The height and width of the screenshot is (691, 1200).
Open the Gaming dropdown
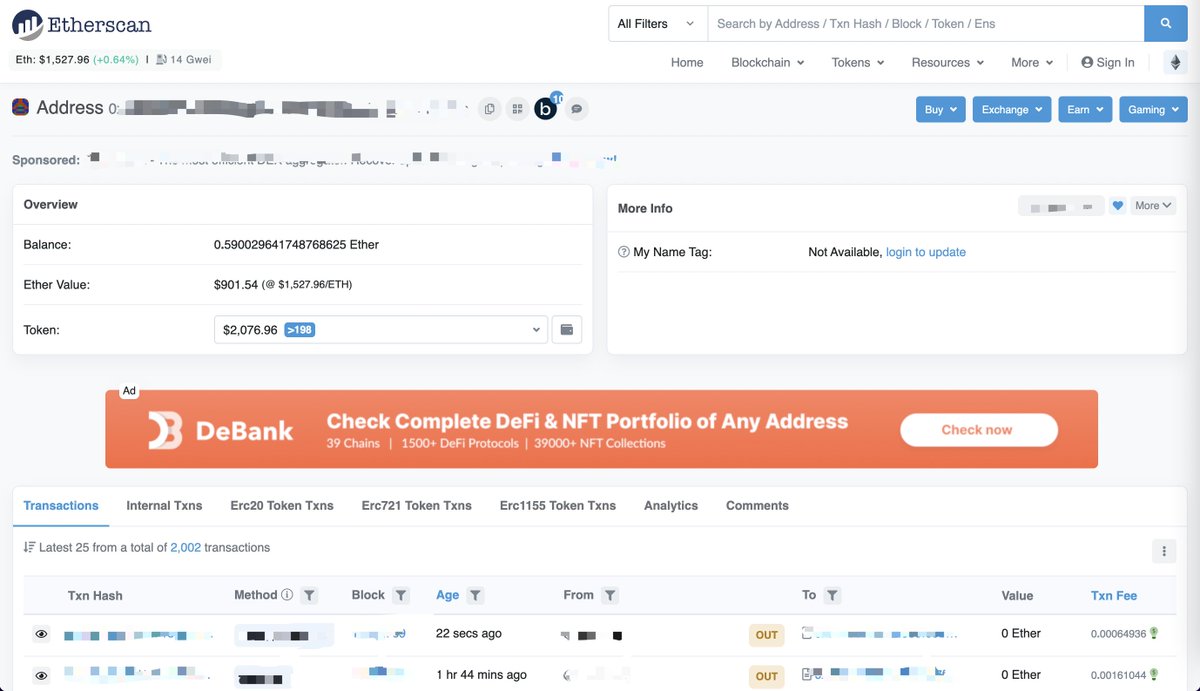coord(1153,109)
